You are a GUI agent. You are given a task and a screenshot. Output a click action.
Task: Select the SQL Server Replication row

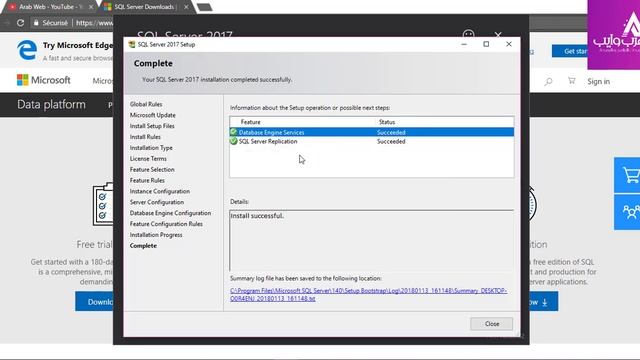371,141
